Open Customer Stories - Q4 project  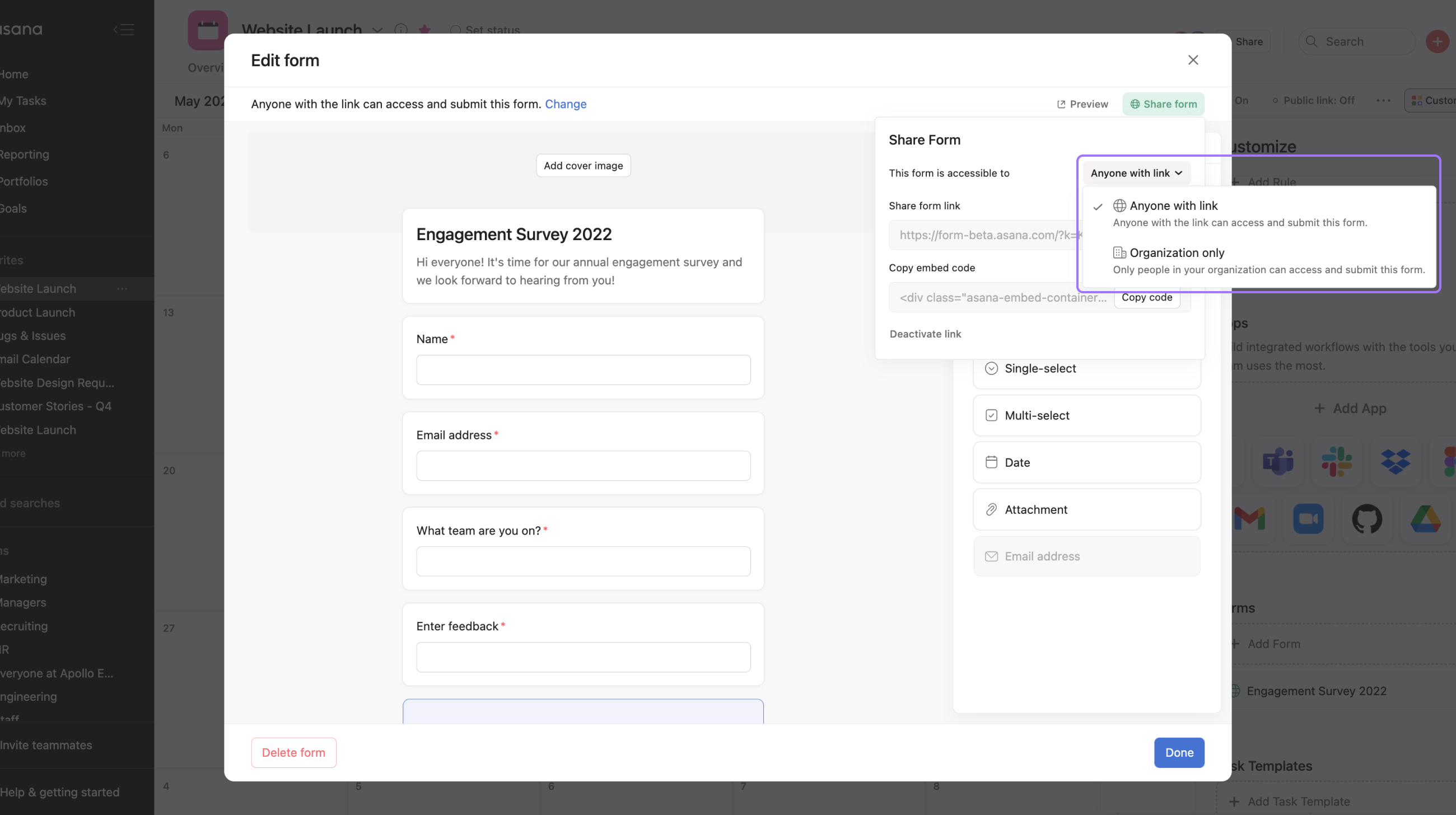click(x=55, y=406)
